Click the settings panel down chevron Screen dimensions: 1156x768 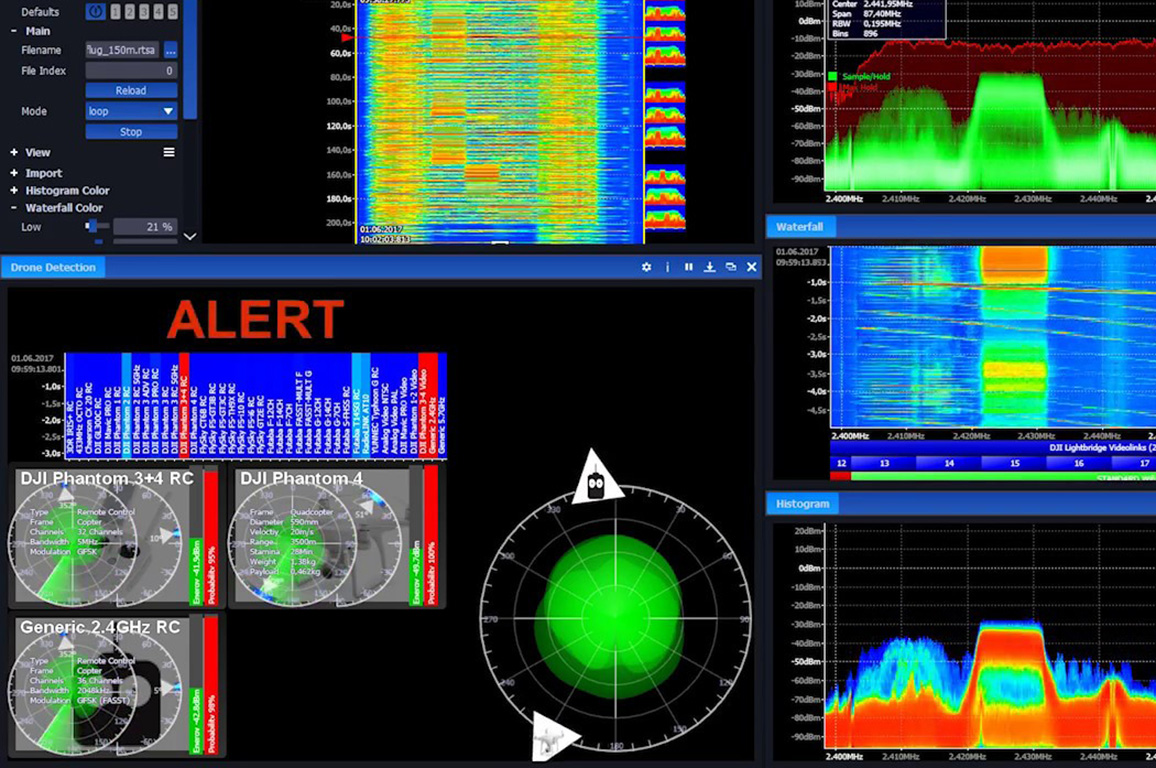tap(189, 237)
